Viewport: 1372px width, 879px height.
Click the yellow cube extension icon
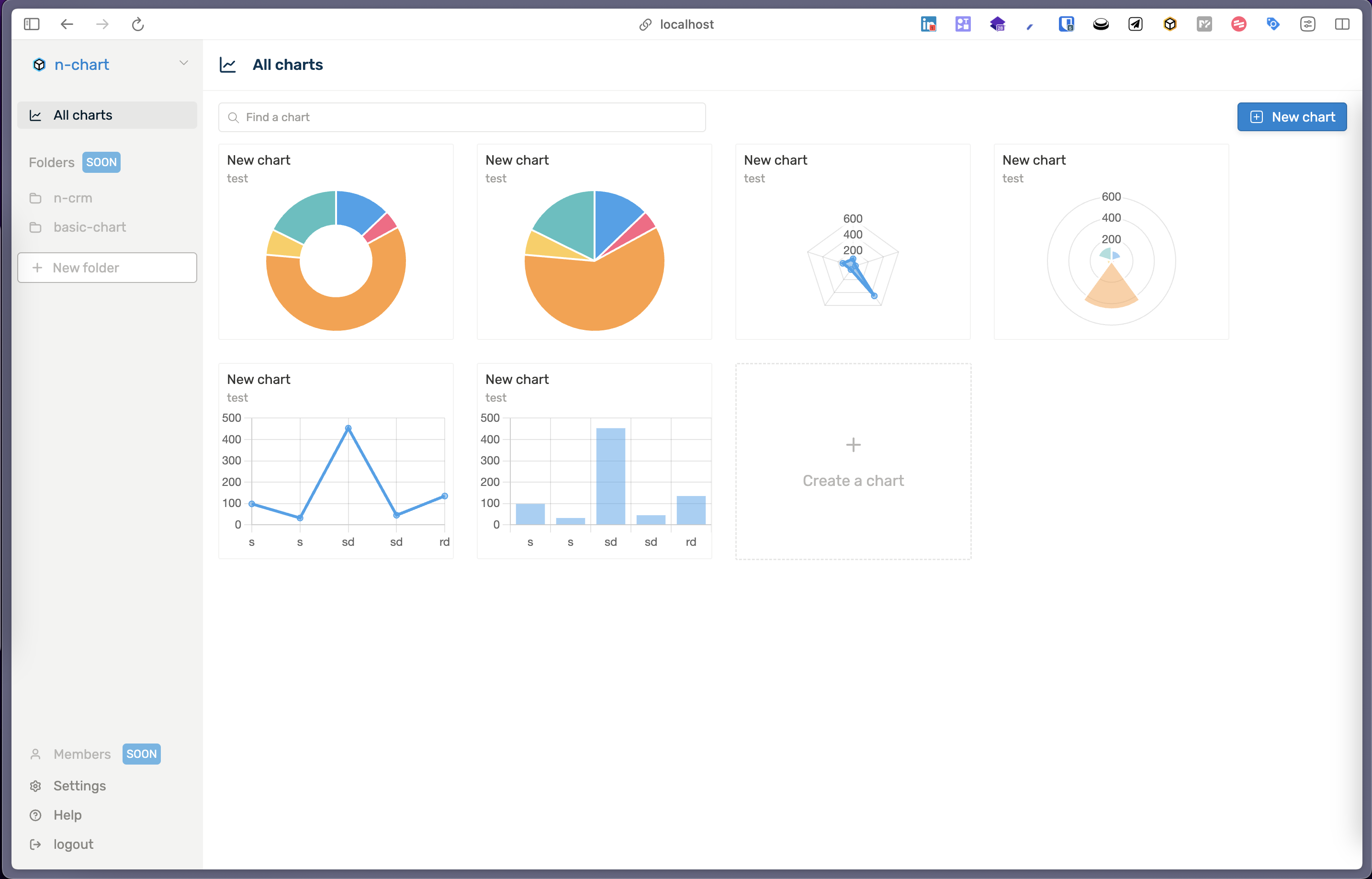(x=1170, y=24)
